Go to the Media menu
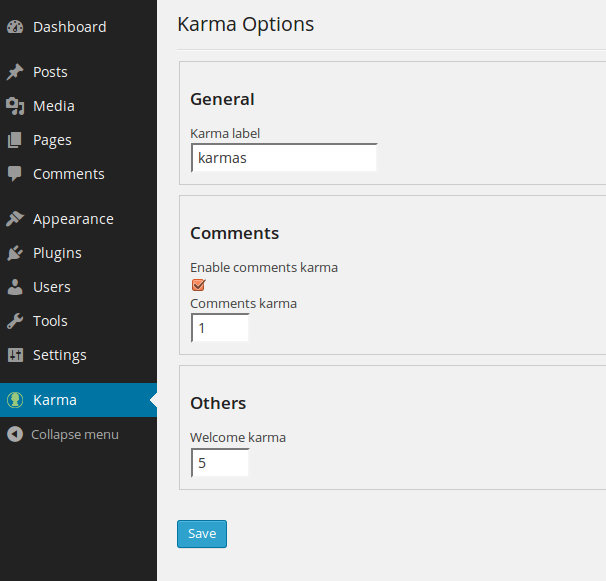 pyautogui.click(x=78, y=106)
